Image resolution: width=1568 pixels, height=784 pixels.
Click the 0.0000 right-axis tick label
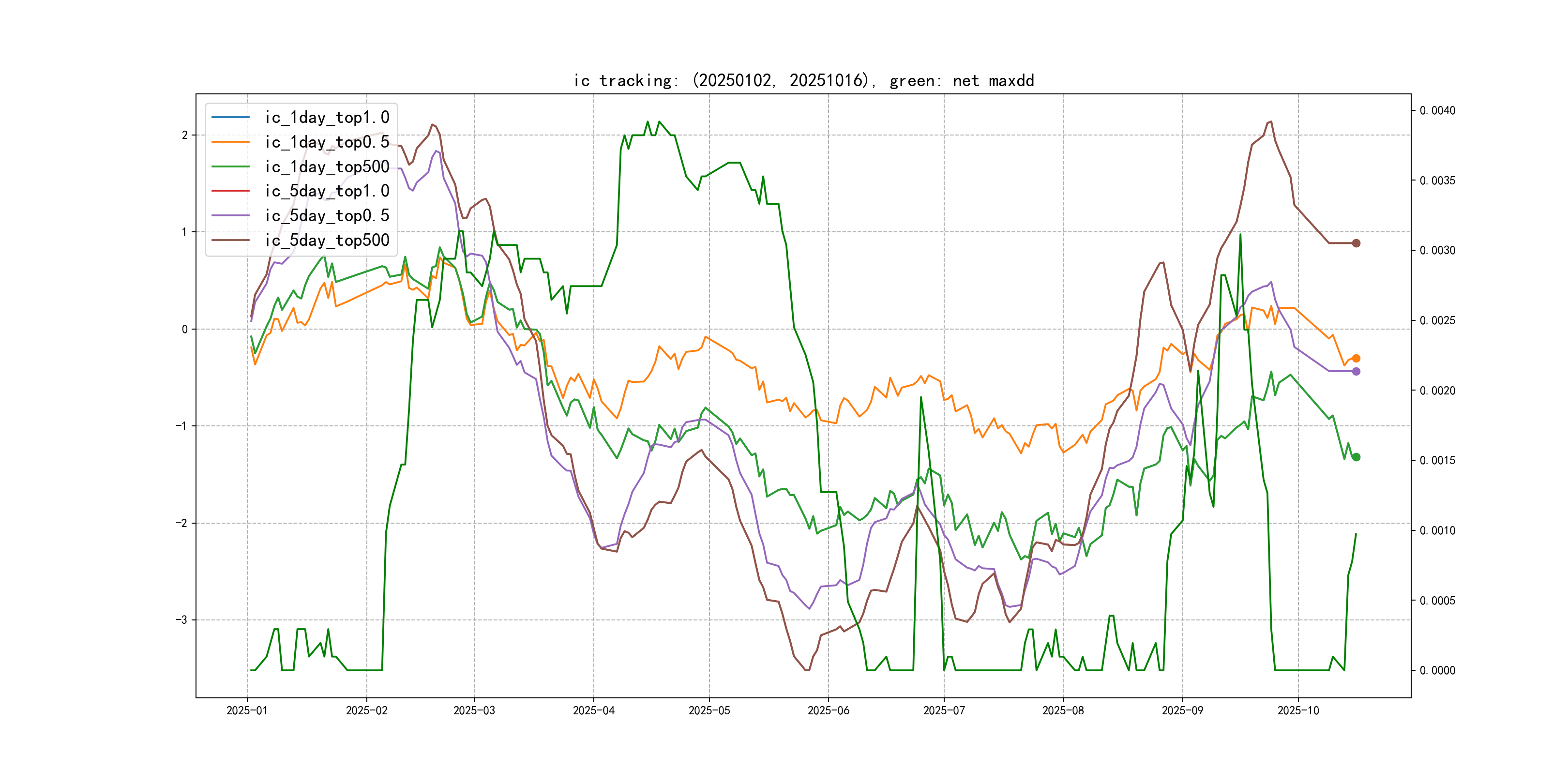[x=1437, y=670]
